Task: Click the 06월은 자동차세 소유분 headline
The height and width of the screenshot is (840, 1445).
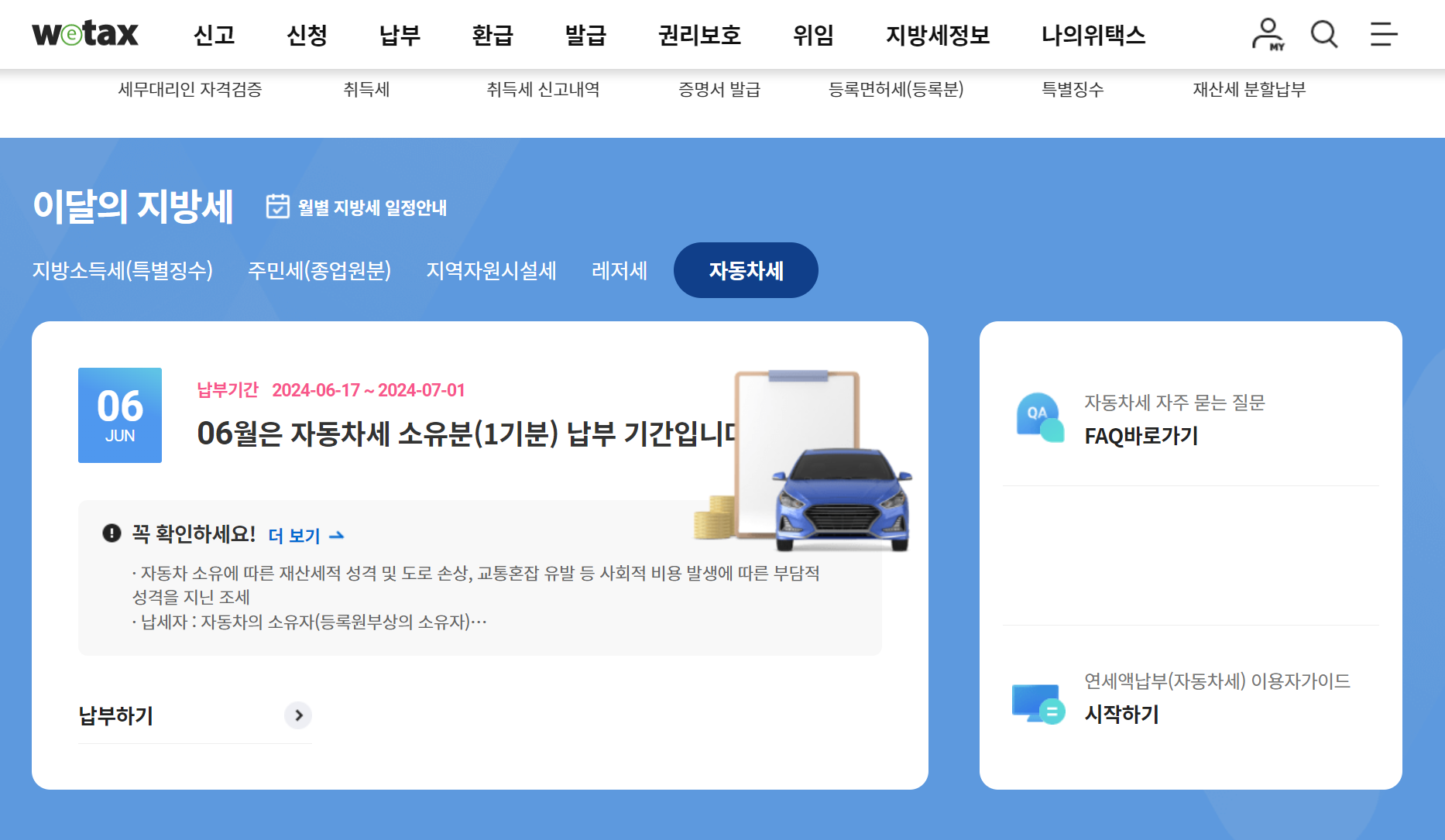Action: click(x=467, y=434)
